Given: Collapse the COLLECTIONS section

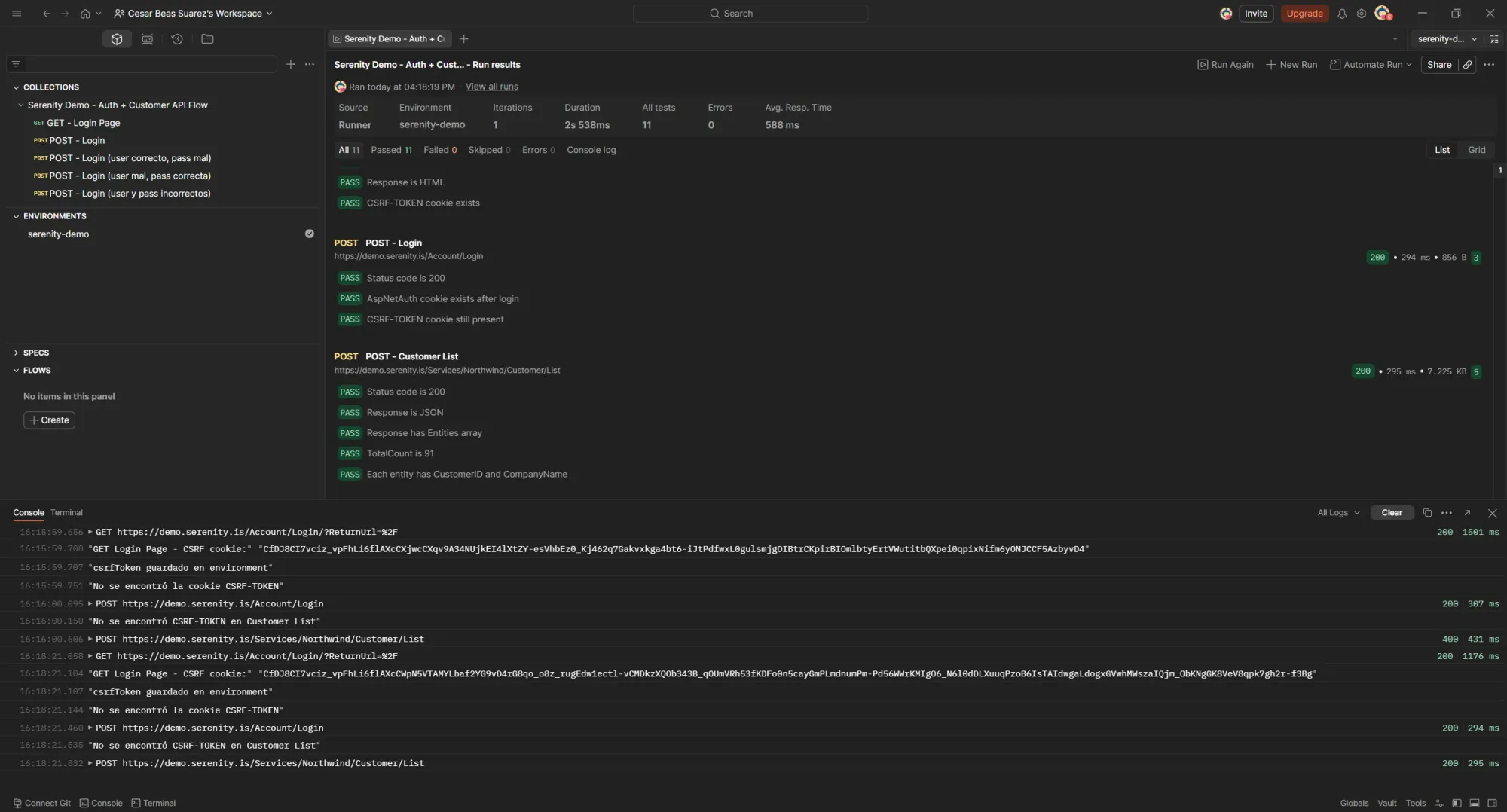Looking at the screenshot, I should [17, 87].
